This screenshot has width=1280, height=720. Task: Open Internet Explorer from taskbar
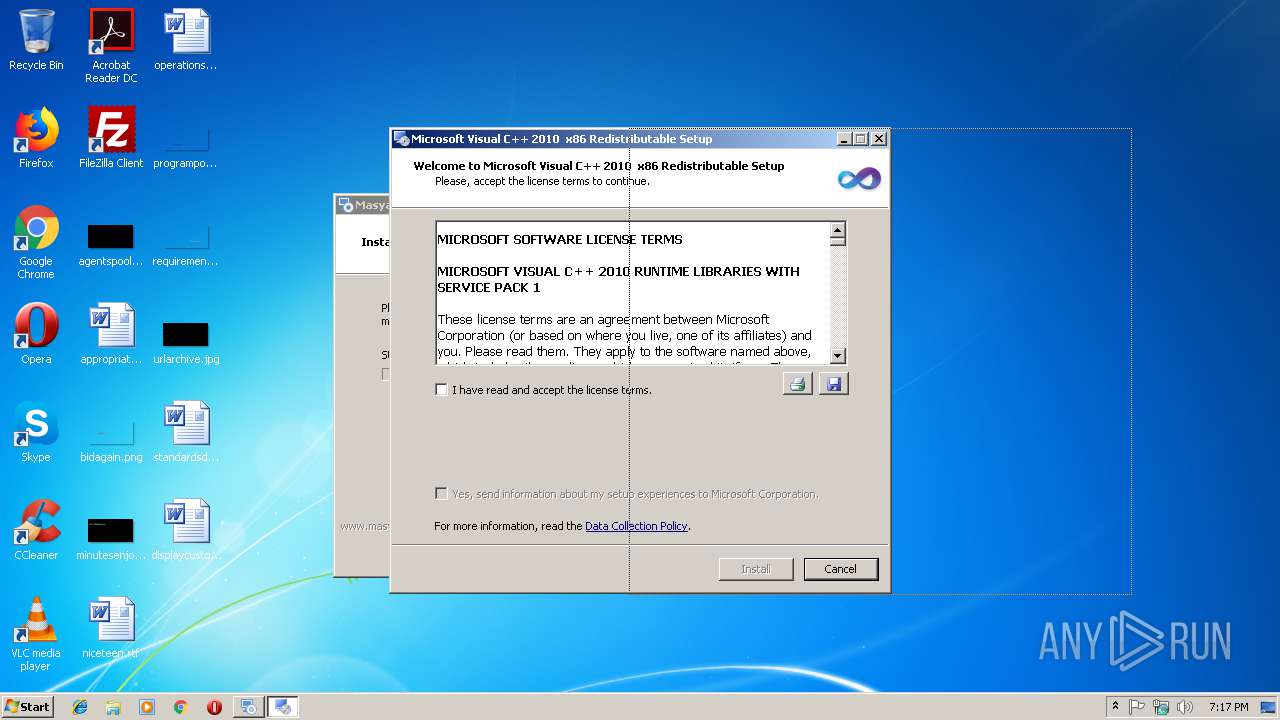tap(80, 707)
